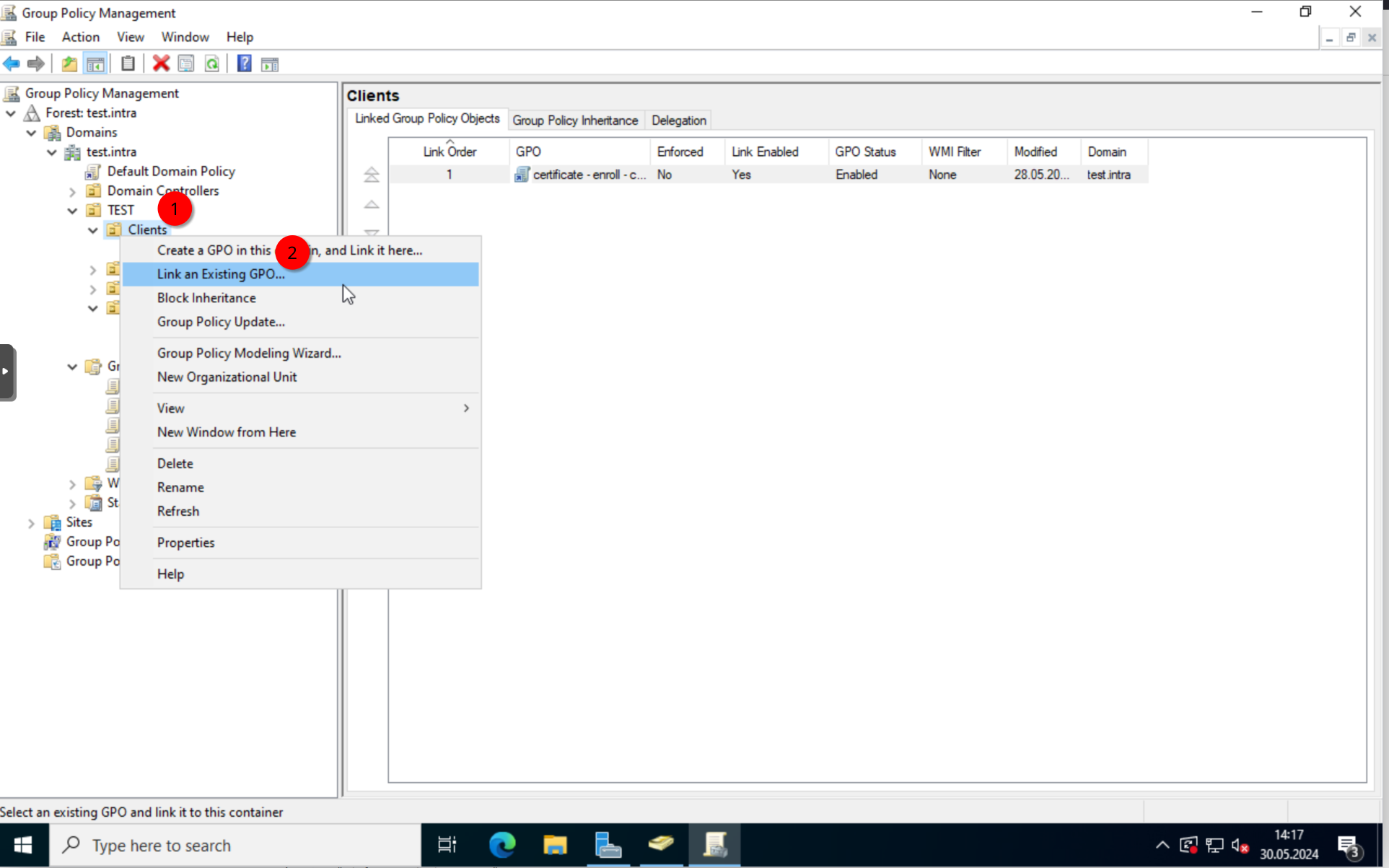Screen dimensions: 1389x868
Task: Open the Action menu
Action: point(80,37)
